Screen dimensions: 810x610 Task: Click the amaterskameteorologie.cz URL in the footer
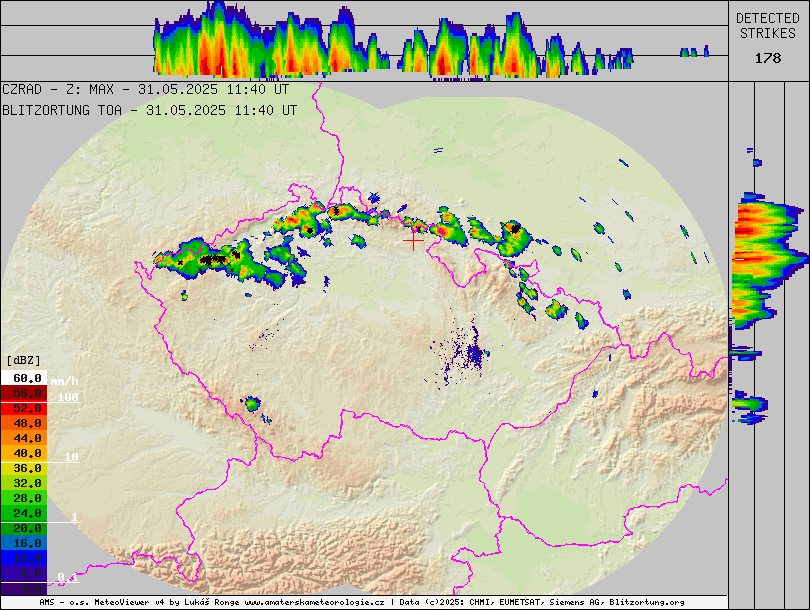pos(314,603)
